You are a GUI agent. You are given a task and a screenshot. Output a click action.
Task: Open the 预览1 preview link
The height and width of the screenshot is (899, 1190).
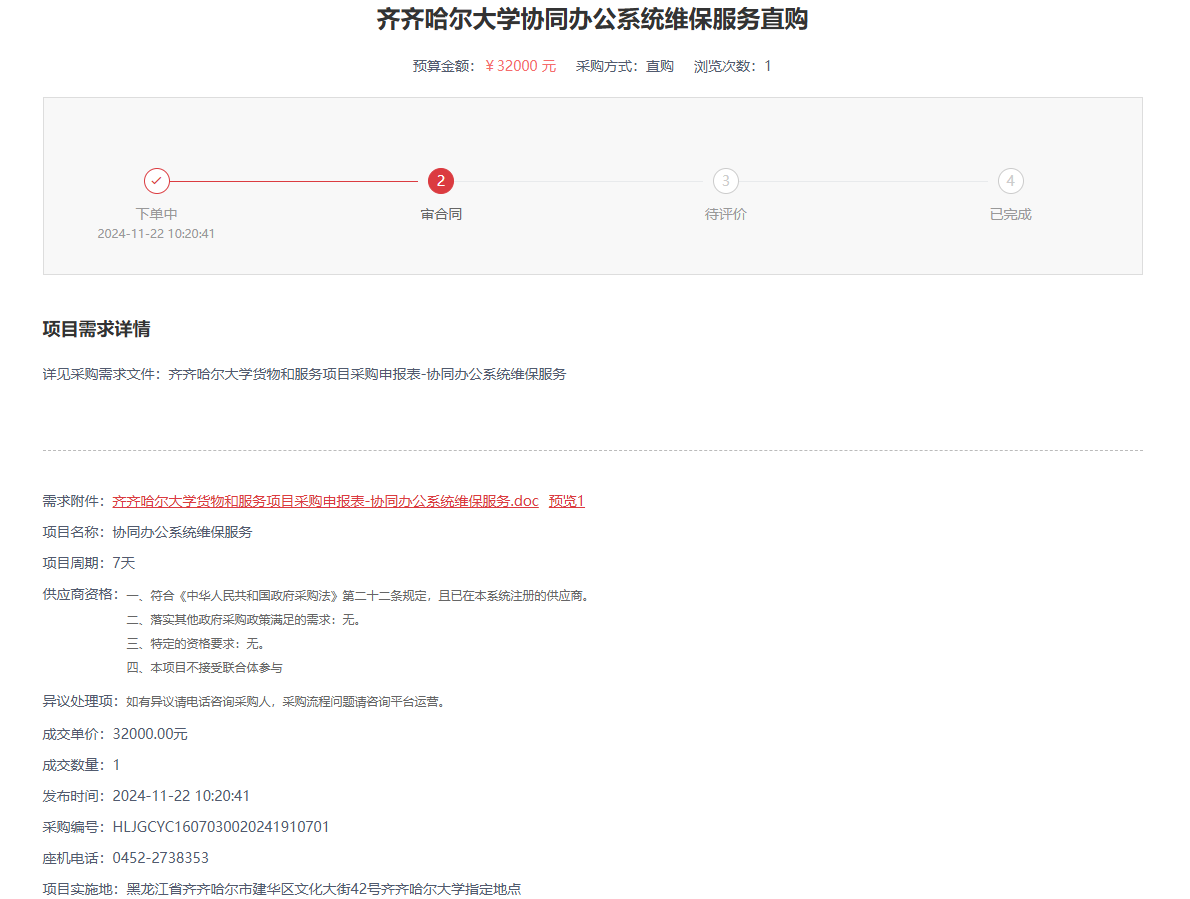tap(566, 501)
